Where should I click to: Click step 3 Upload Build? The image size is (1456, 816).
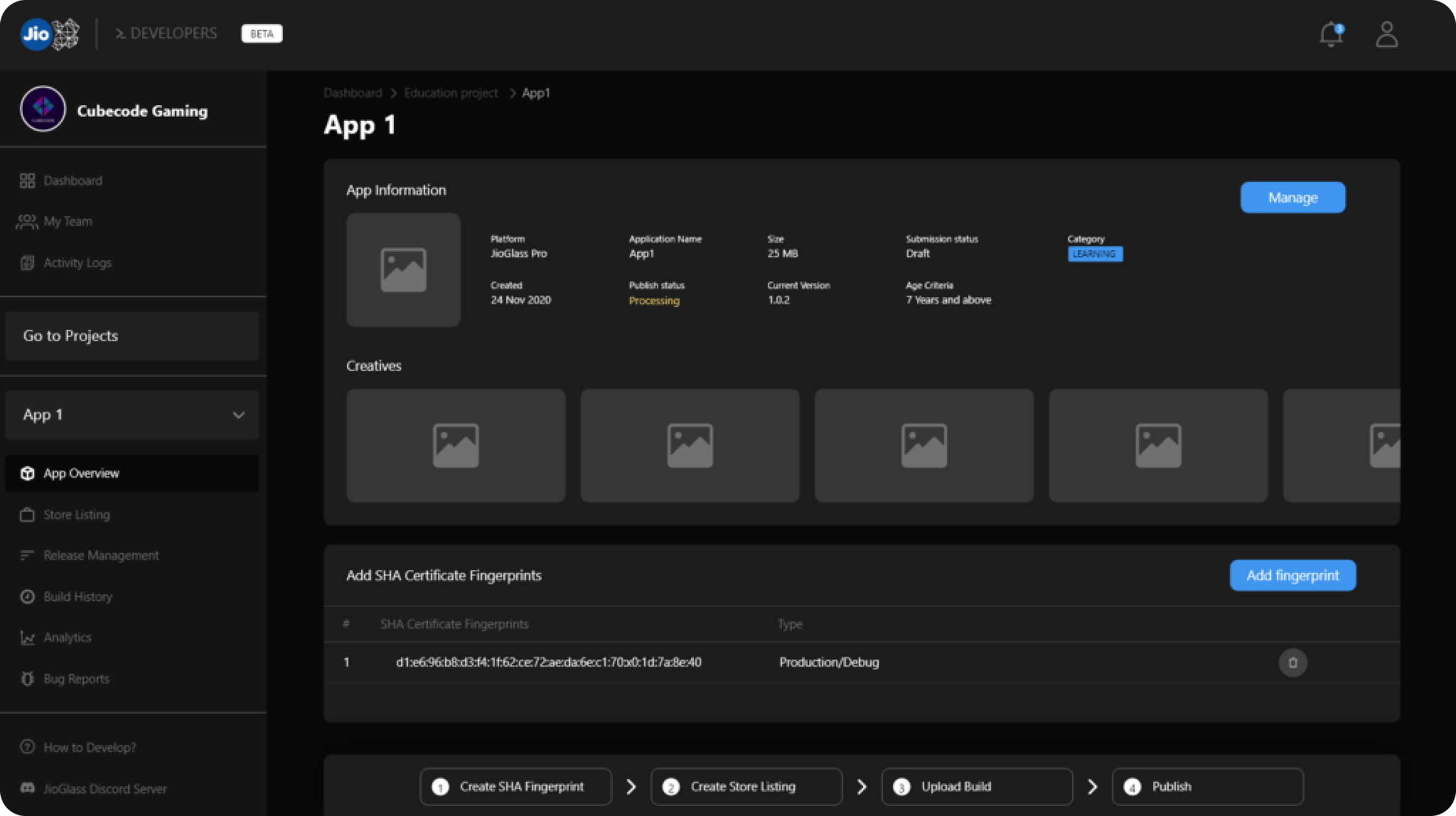977,787
